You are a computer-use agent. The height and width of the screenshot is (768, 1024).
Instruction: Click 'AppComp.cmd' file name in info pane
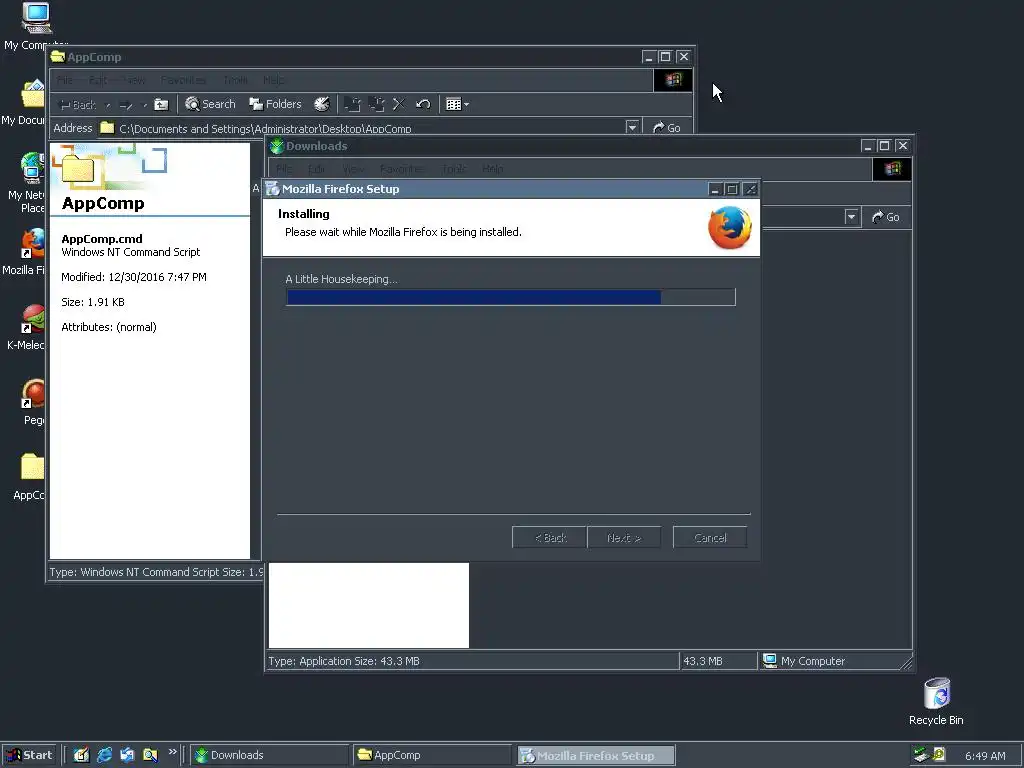[102, 239]
